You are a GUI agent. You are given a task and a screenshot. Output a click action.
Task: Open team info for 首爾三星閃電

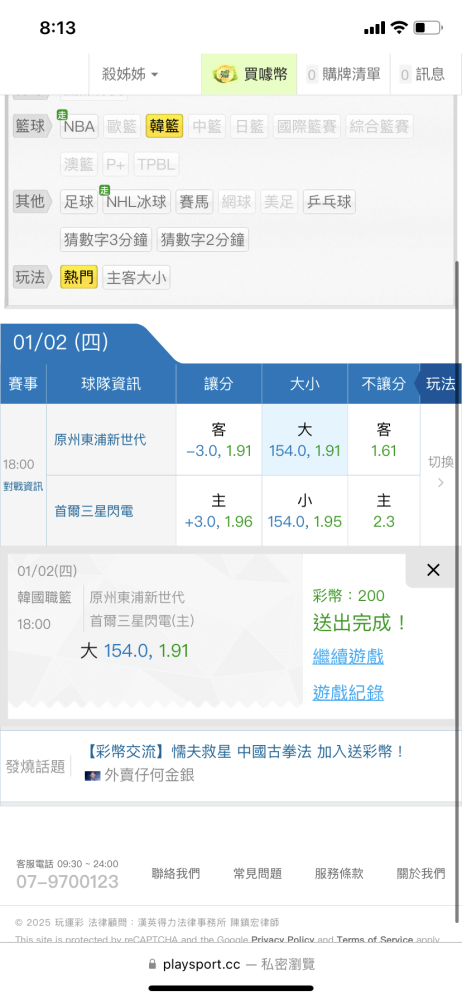tap(94, 511)
